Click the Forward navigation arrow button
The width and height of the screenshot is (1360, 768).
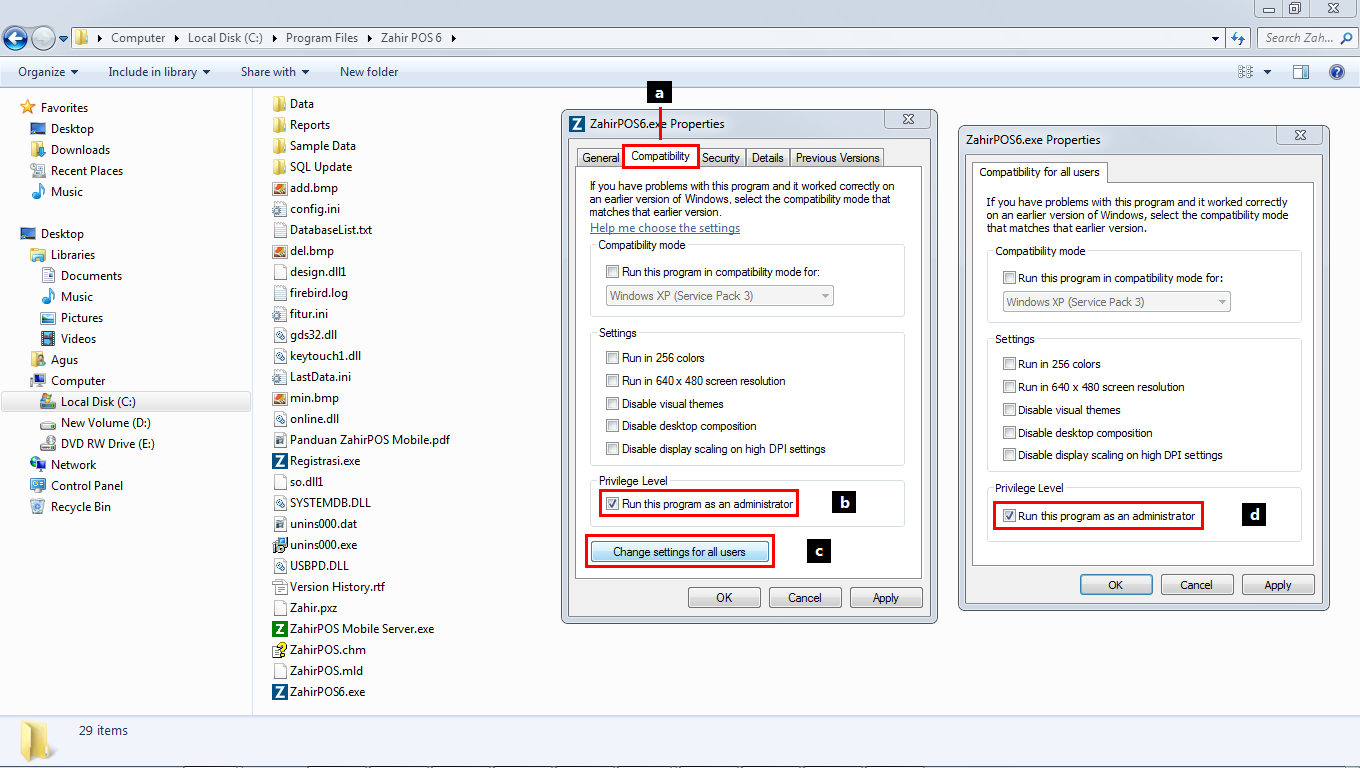(43, 38)
